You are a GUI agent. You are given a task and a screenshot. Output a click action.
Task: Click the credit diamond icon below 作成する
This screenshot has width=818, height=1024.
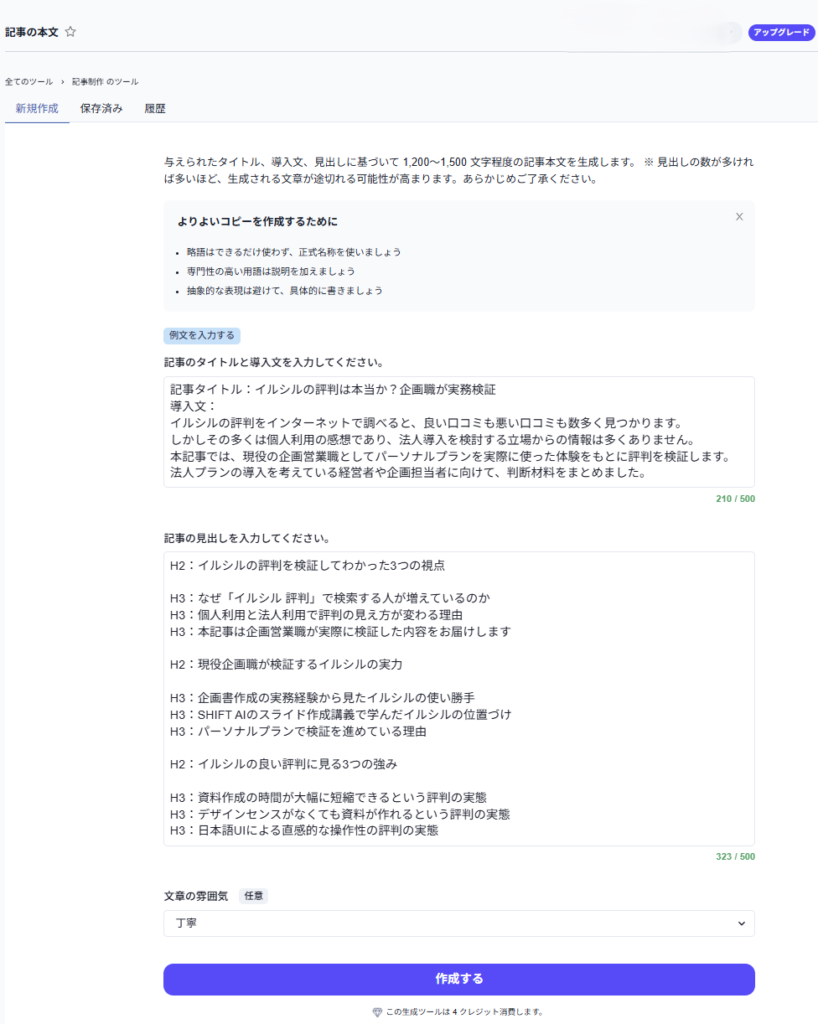click(x=377, y=1012)
